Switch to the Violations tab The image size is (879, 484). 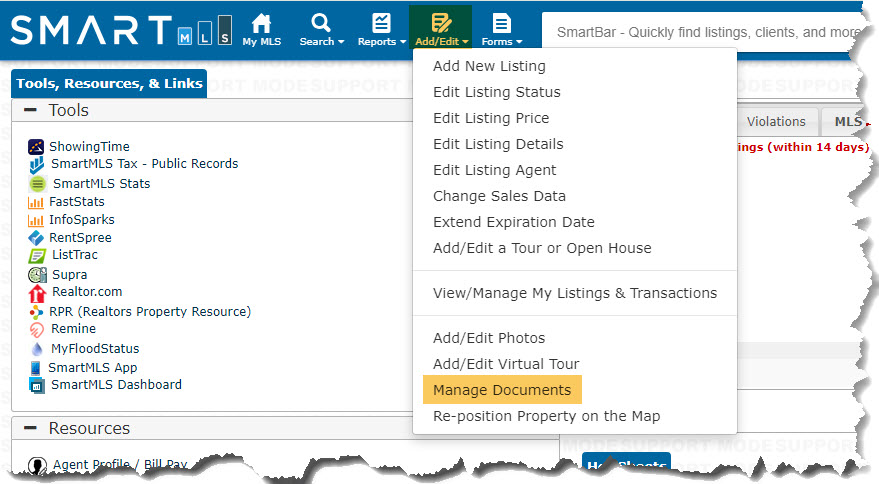(776, 122)
